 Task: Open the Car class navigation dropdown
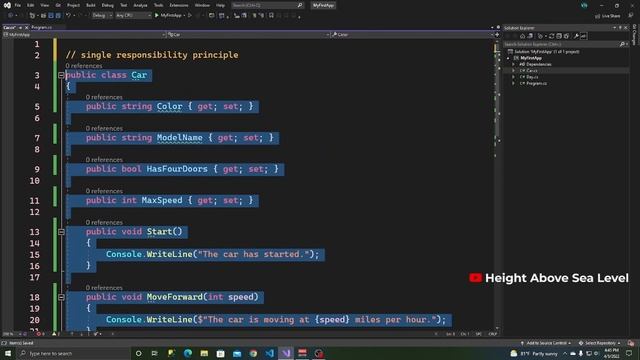pyautogui.click(x=248, y=35)
